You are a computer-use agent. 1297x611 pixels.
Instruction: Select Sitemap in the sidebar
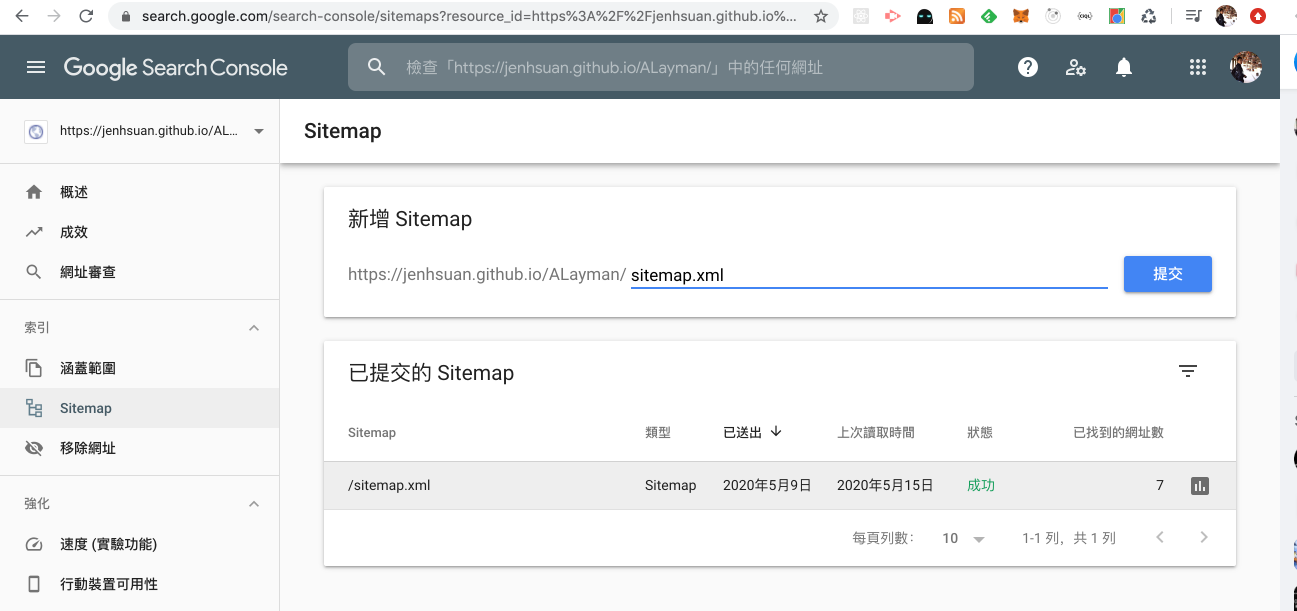[x=140, y=408]
